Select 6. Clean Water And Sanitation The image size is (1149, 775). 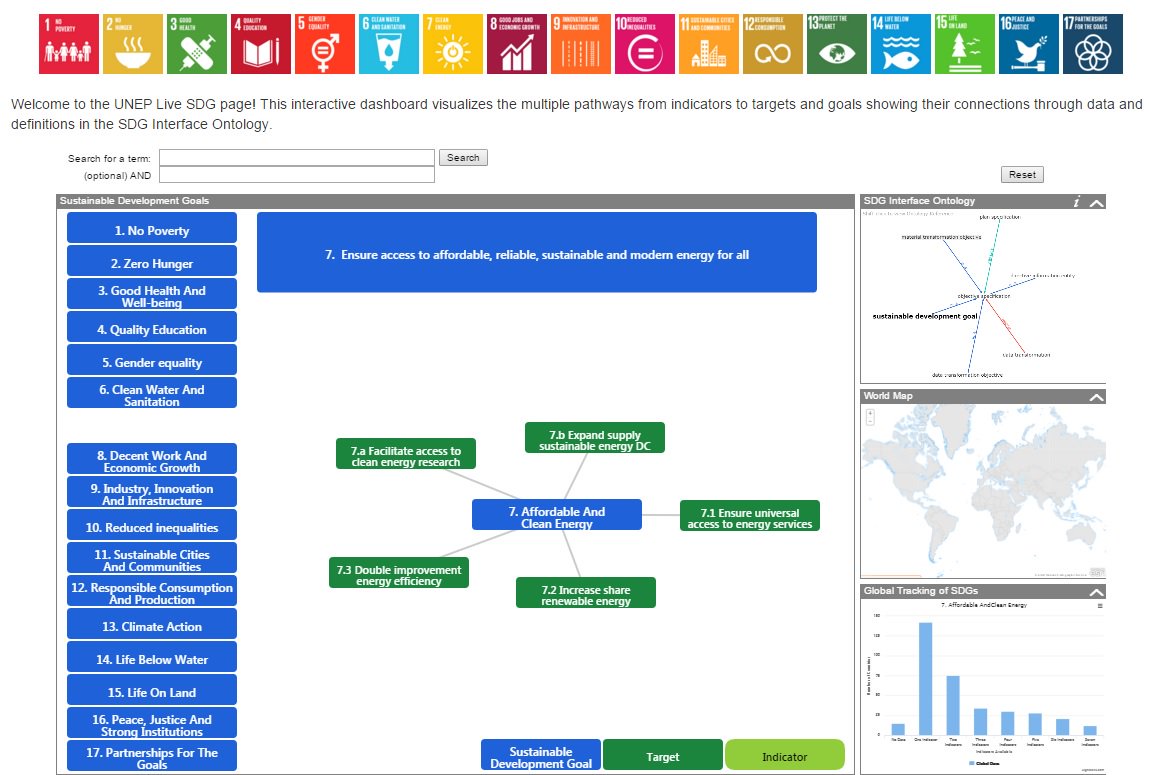click(x=152, y=393)
